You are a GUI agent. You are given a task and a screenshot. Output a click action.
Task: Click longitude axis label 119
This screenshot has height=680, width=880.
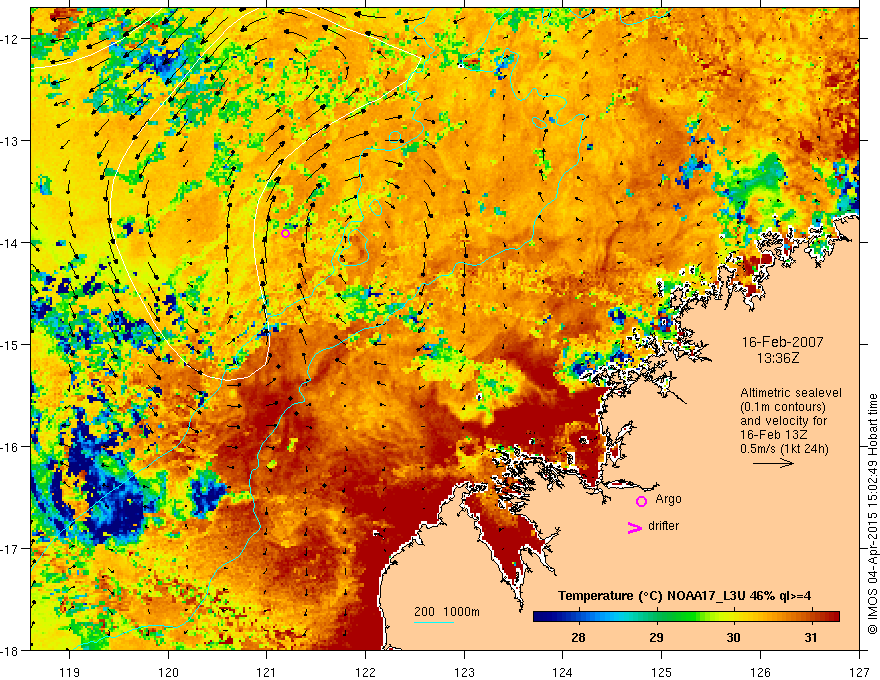point(69,672)
